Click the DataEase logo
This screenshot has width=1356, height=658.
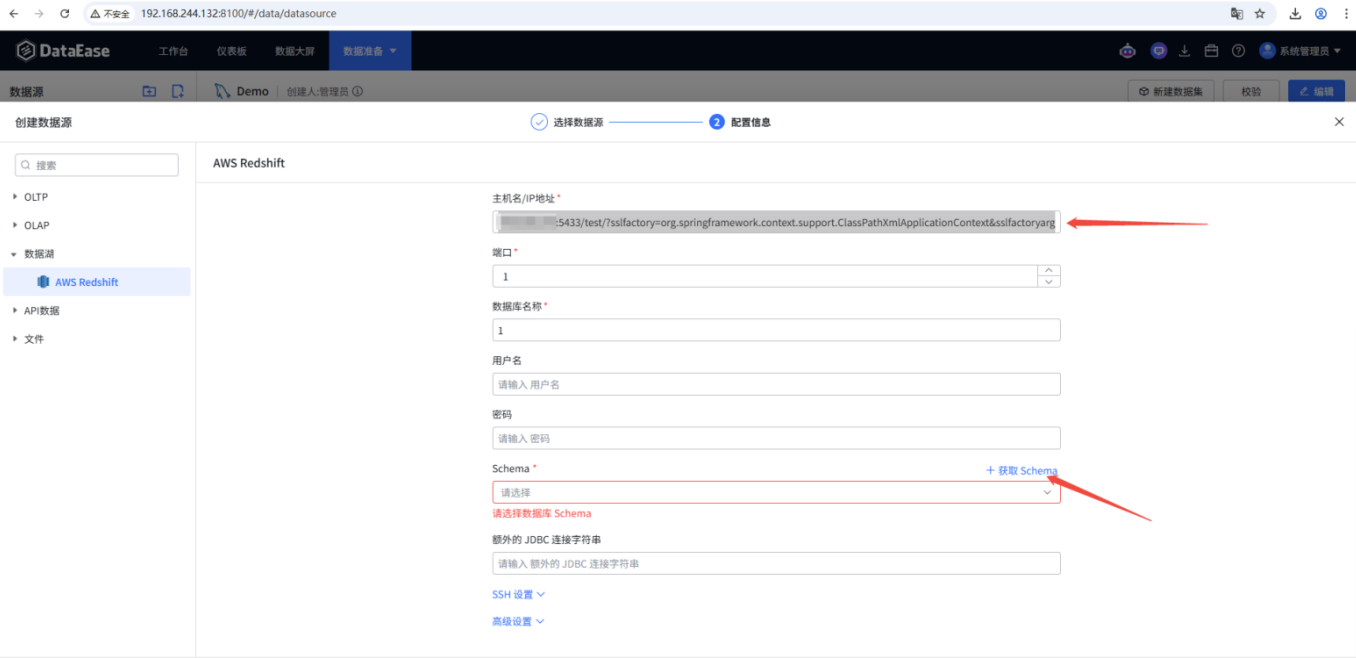(63, 51)
